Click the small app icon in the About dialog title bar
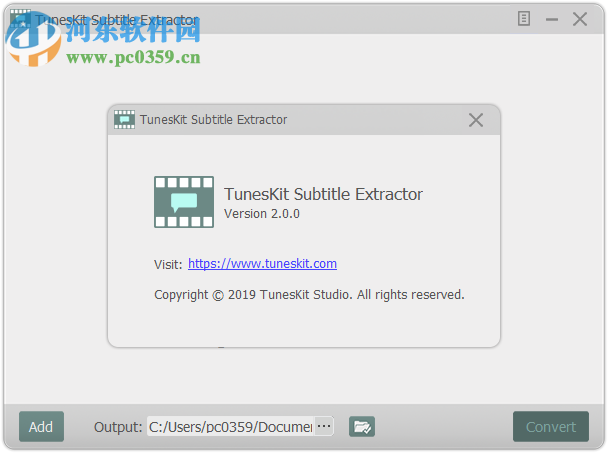Screen dimensions: 608x453 coord(124,119)
